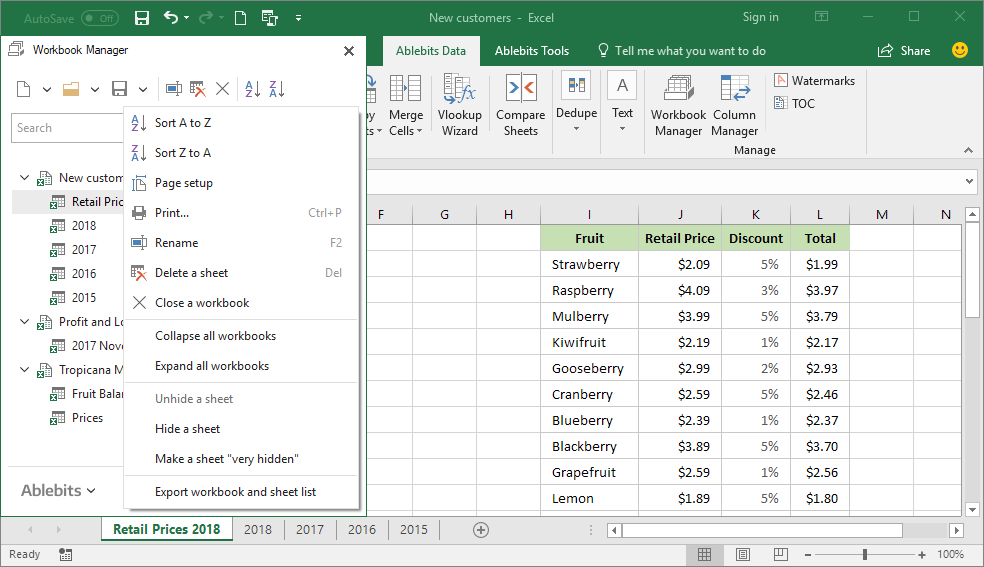Click Sign in link
Screen dimensions: 984x567
(x=761, y=18)
